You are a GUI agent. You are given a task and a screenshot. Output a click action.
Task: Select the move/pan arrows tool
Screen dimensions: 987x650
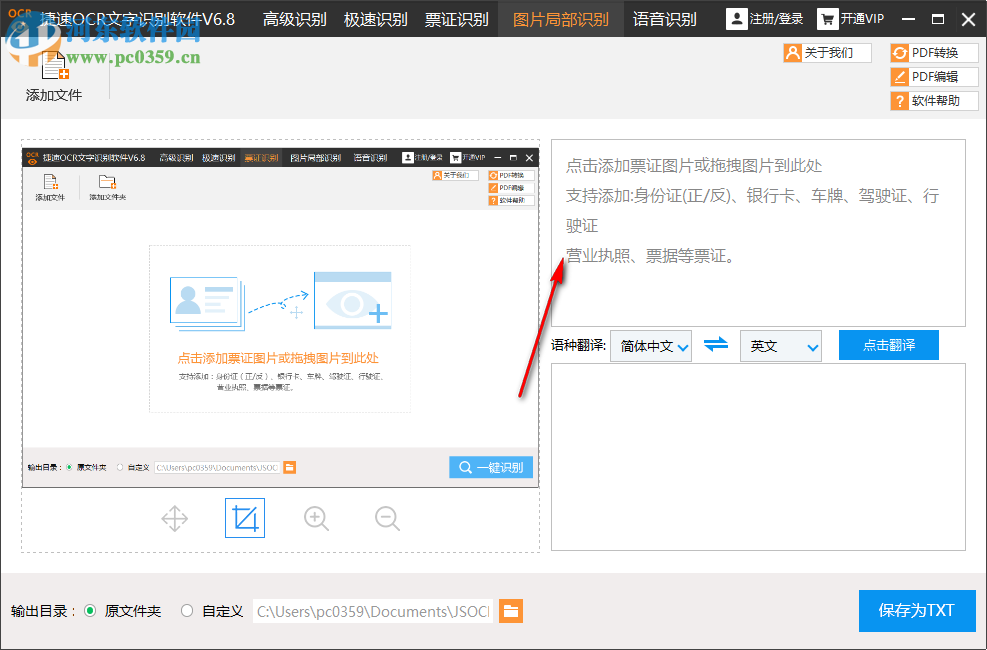pos(174,518)
